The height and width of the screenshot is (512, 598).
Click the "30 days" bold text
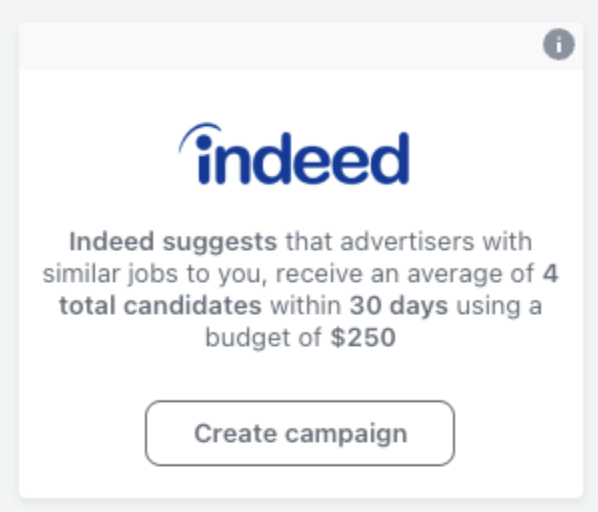pyautogui.click(x=399, y=306)
